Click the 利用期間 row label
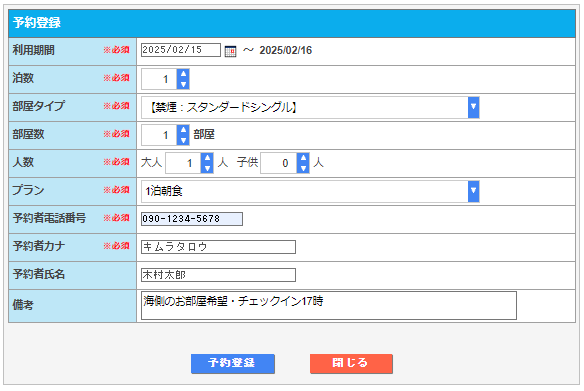 tap(34, 50)
